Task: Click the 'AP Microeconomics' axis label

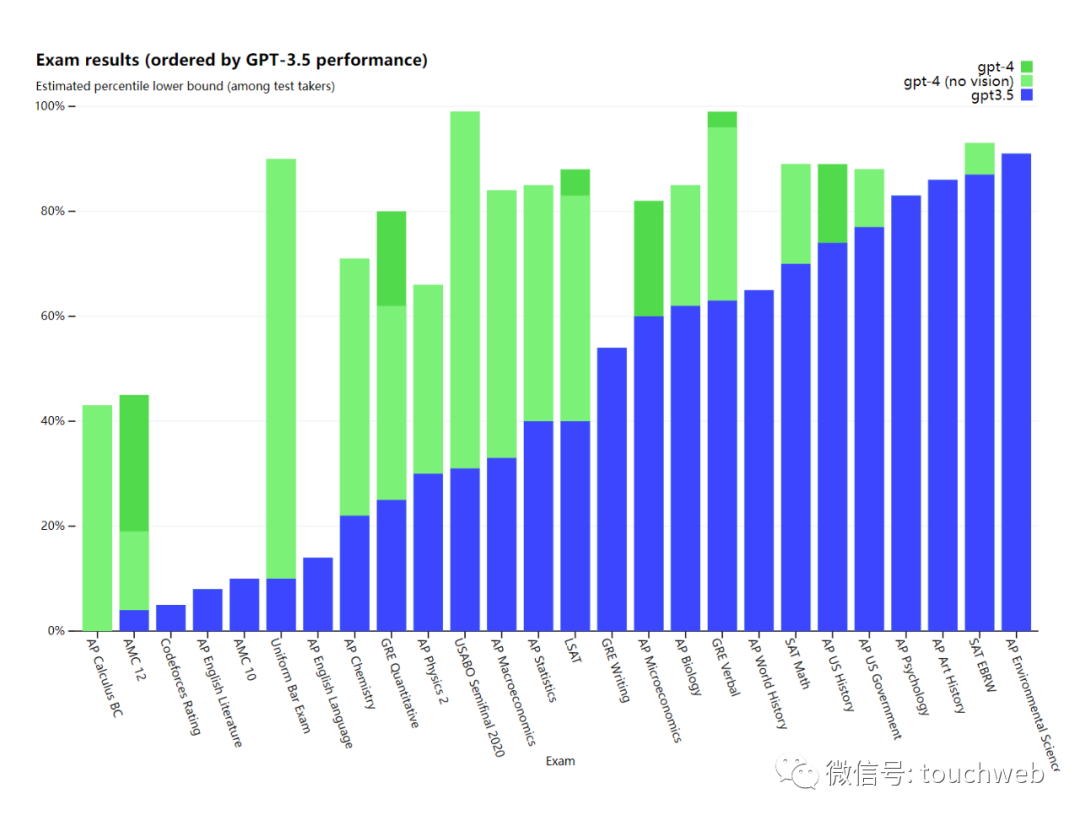Action: [x=660, y=690]
